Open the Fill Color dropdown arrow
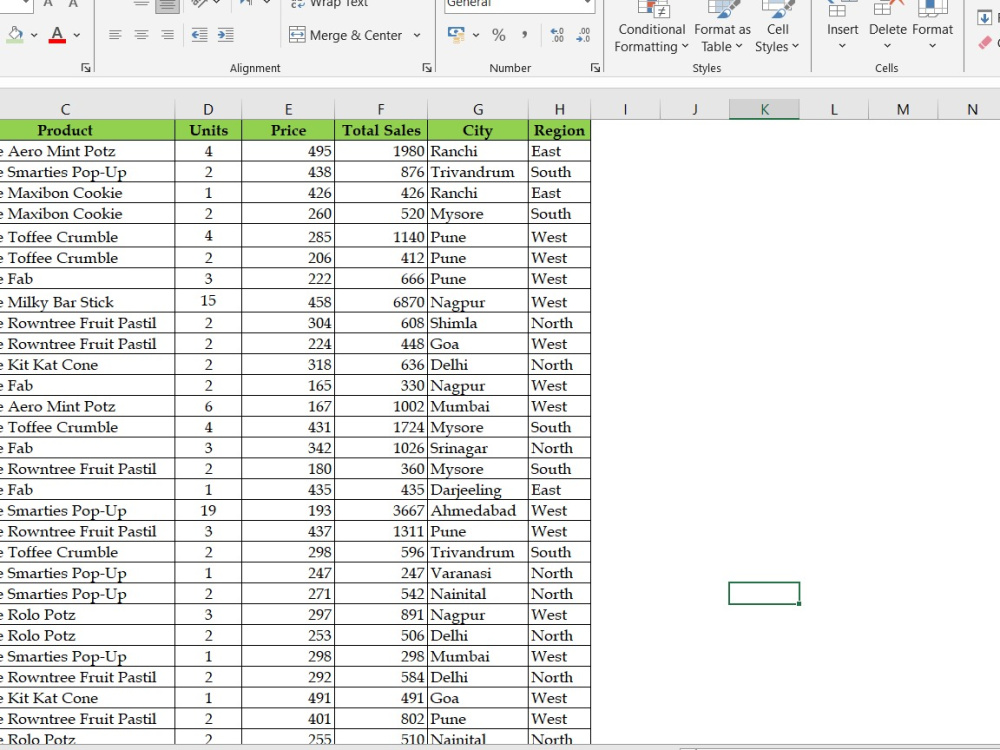 (34, 35)
